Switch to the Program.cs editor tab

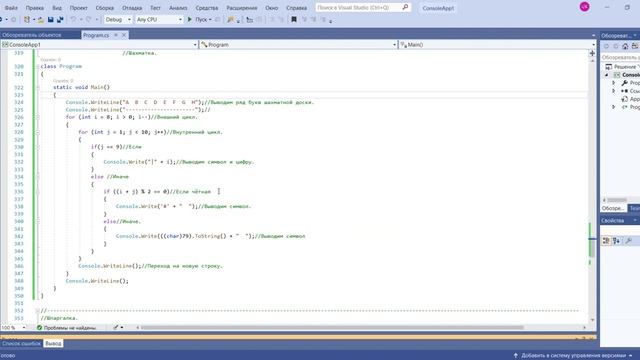[96, 35]
